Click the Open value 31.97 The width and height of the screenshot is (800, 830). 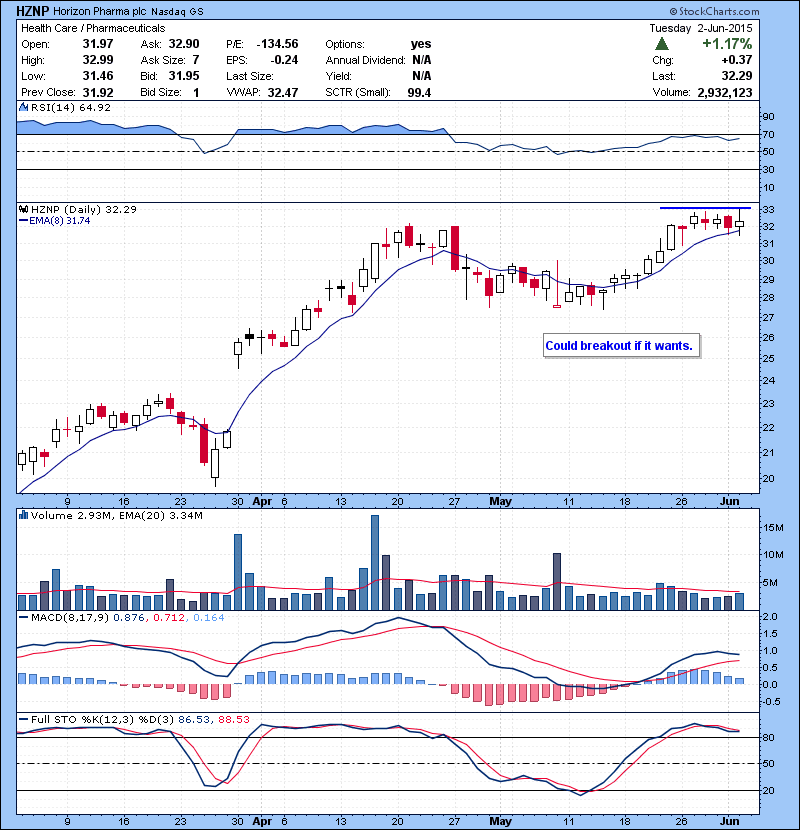(98, 44)
